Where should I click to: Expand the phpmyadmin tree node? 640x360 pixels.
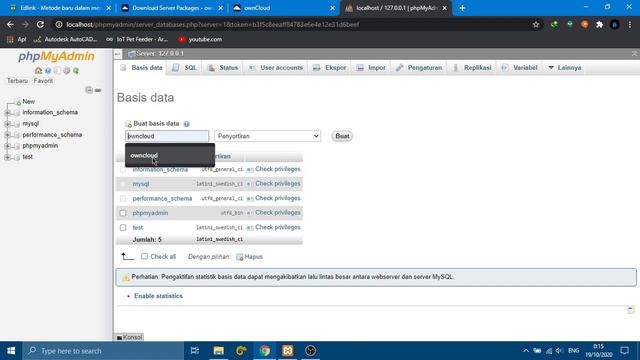coord(7,146)
